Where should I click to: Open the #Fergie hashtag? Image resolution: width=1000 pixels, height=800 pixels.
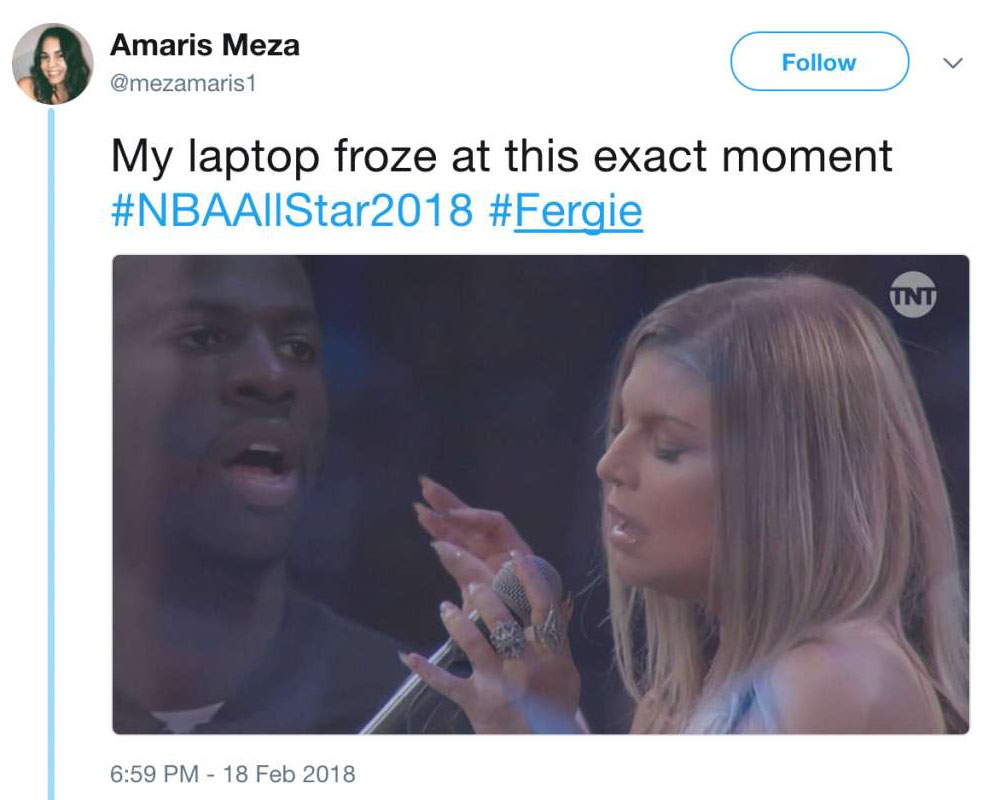(566, 212)
